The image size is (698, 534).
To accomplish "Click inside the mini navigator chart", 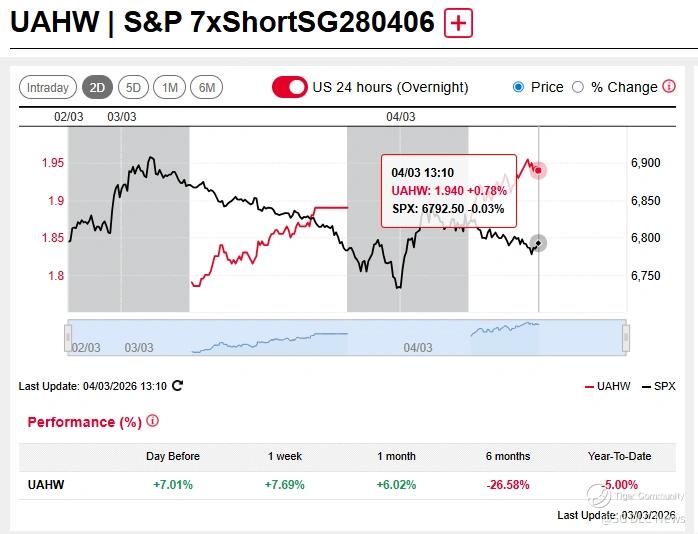I will coord(350,336).
